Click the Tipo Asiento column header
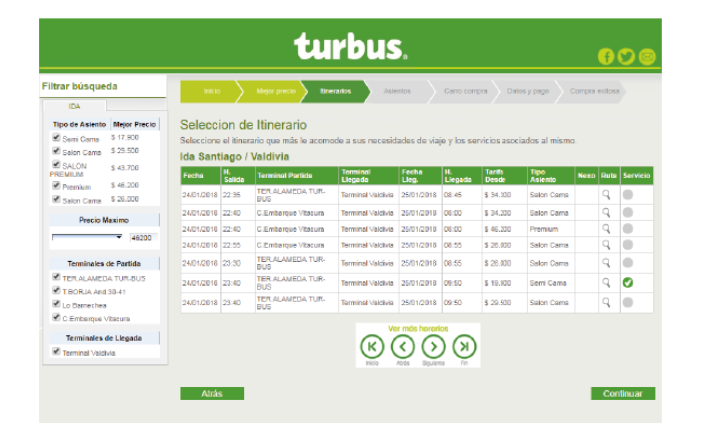Screen dimensions: 708x444 (551, 176)
